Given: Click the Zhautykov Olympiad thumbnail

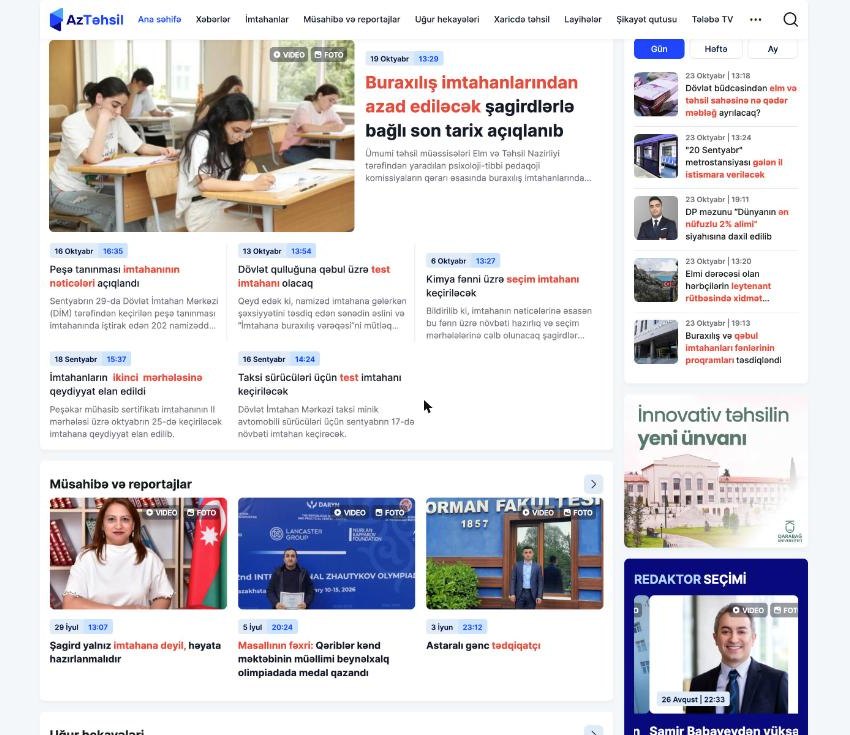Looking at the screenshot, I should (326, 553).
